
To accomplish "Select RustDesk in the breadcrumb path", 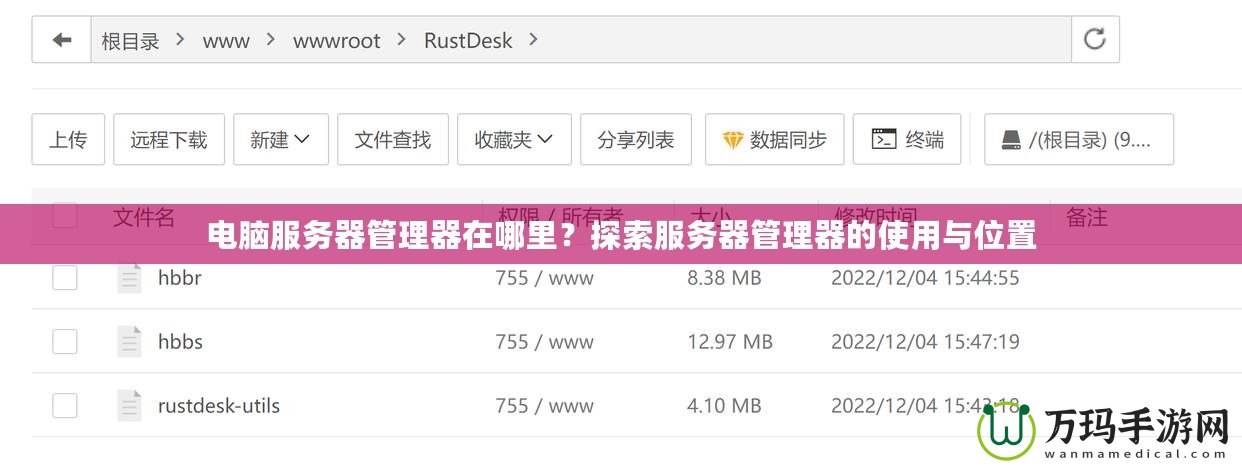I will coord(468,41).
